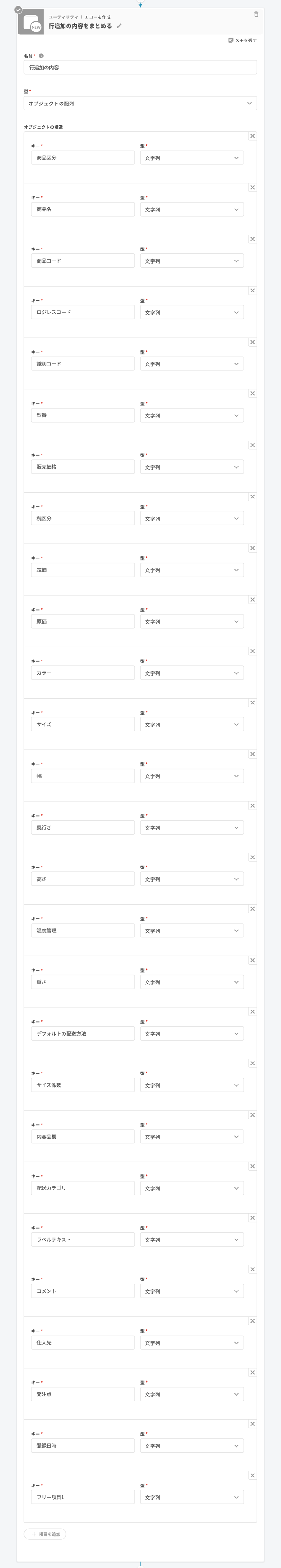This screenshot has height=1568, width=281.
Task: Expand type dropdown for 税区分 row
Action: click(x=192, y=519)
